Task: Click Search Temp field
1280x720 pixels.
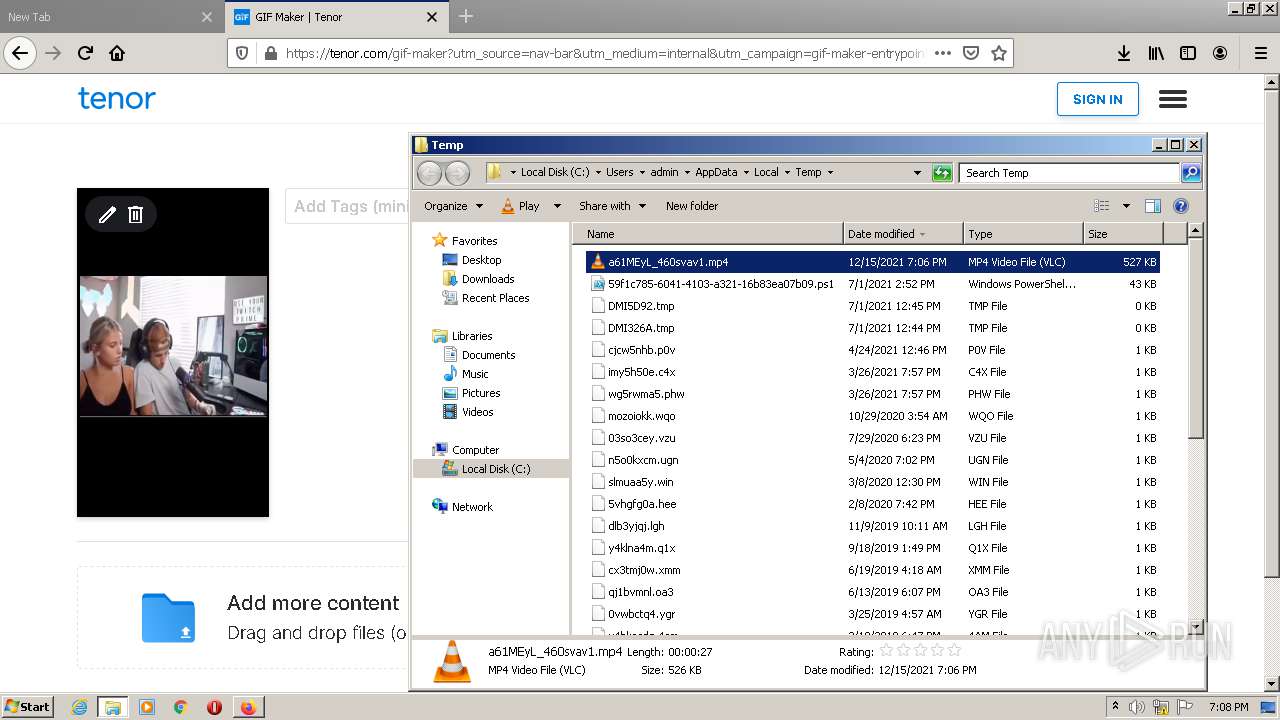Action: (x=1069, y=173)
